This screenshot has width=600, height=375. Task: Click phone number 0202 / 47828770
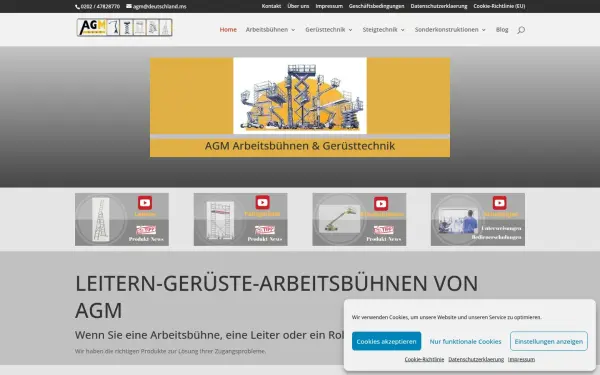tap(100, 7)
